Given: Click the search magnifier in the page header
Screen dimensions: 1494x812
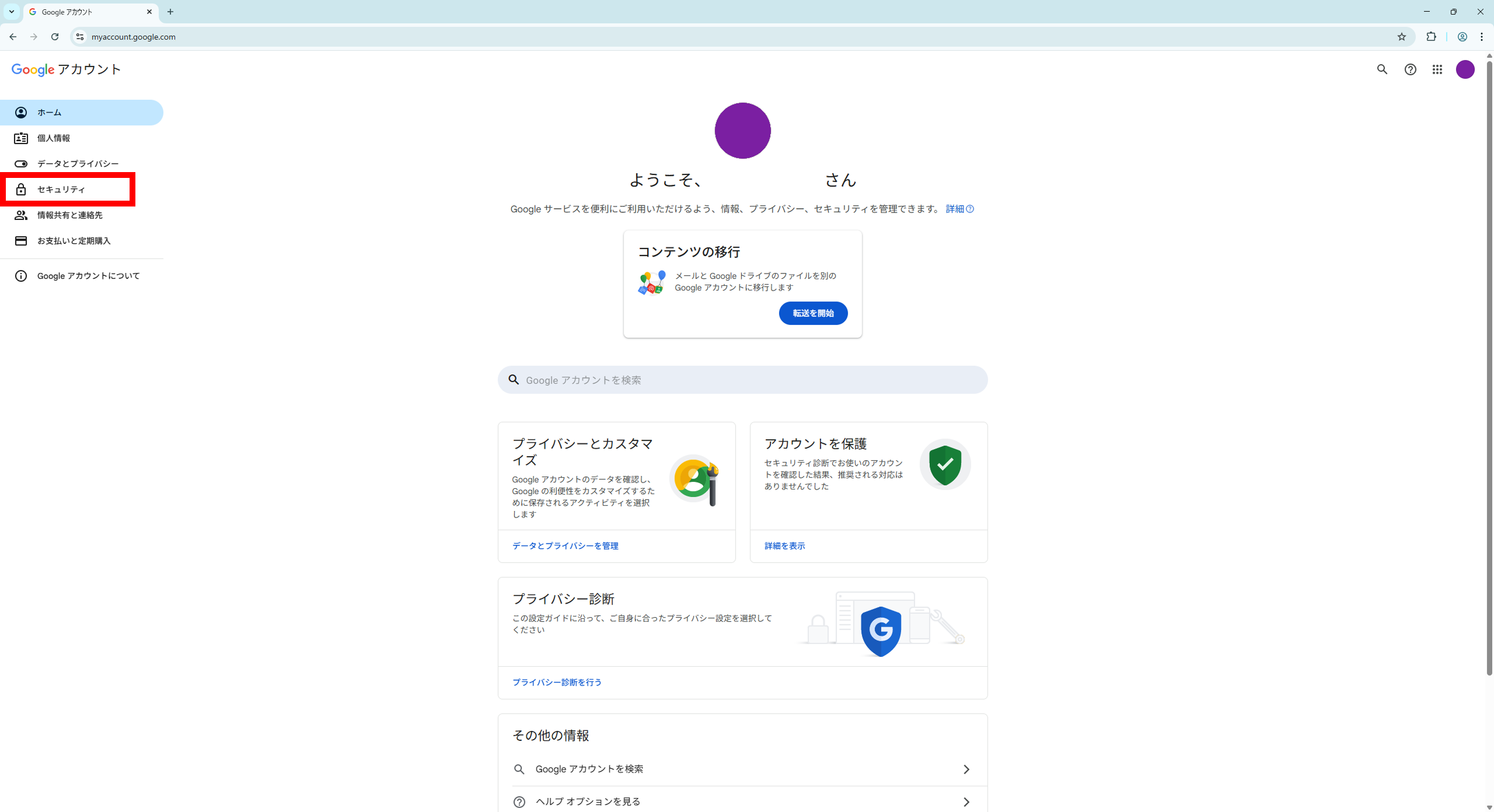Looking at the screenshot, I should coord(1382,69).
